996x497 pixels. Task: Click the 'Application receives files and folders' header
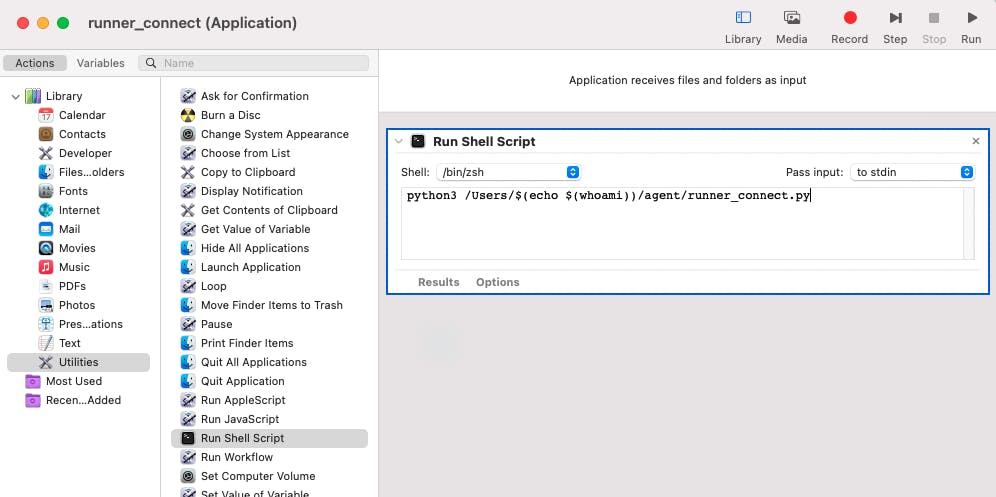click(x=687, y=81)
